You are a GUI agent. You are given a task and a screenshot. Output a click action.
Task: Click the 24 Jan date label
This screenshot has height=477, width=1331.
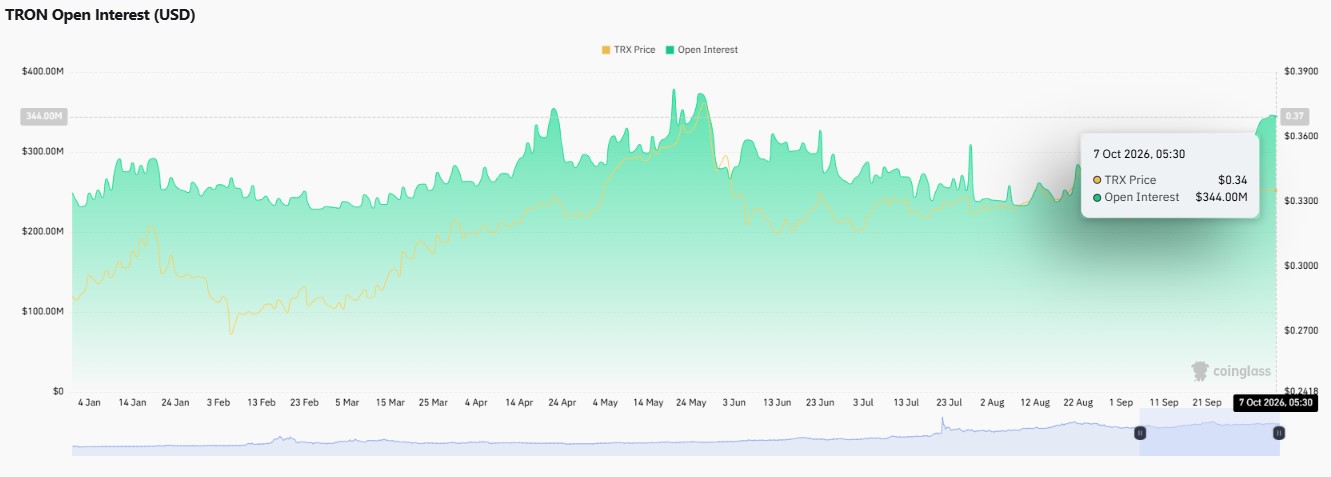tap(175, 402)
